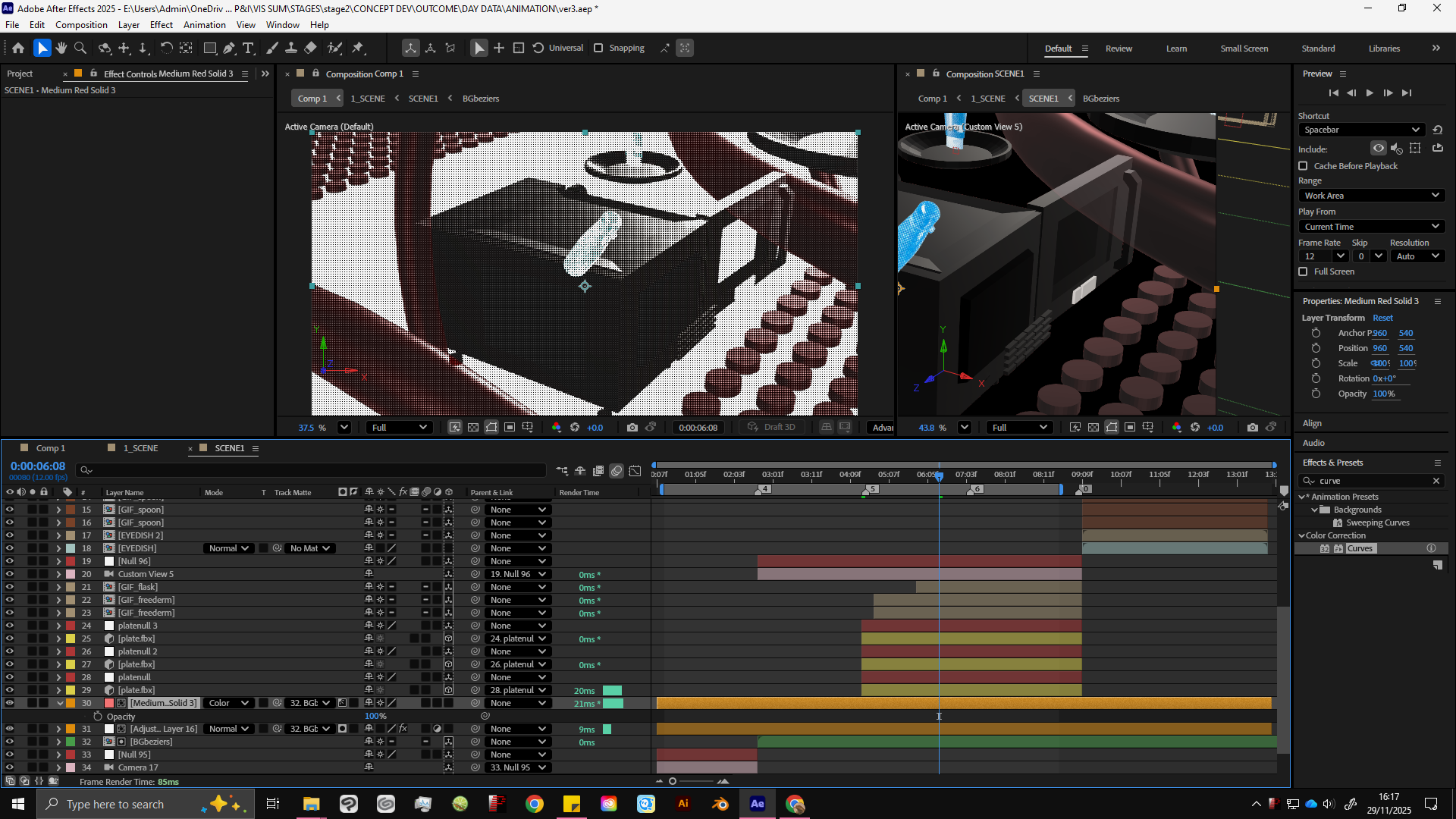Viewport: 1456px width, 819px height.
Task: Click current time 0:00:06:08 display
Action: coord(38,466)
